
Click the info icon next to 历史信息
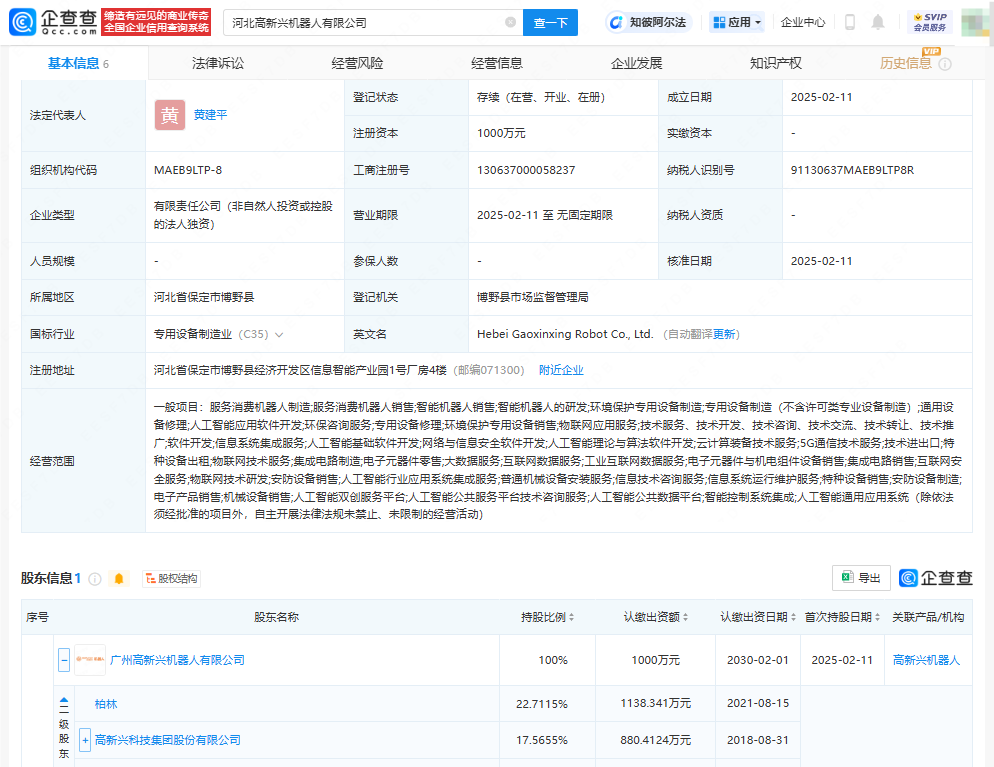pyautogui.click(x=945, y=64)
